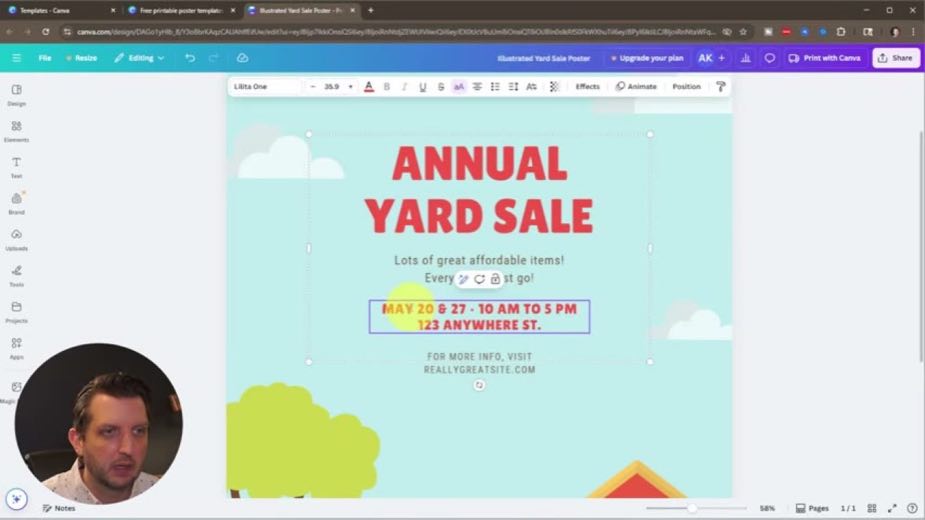Screen dimensions: 925x520
Task: Edit the font size value 35.9
Action: pos(332,87)
